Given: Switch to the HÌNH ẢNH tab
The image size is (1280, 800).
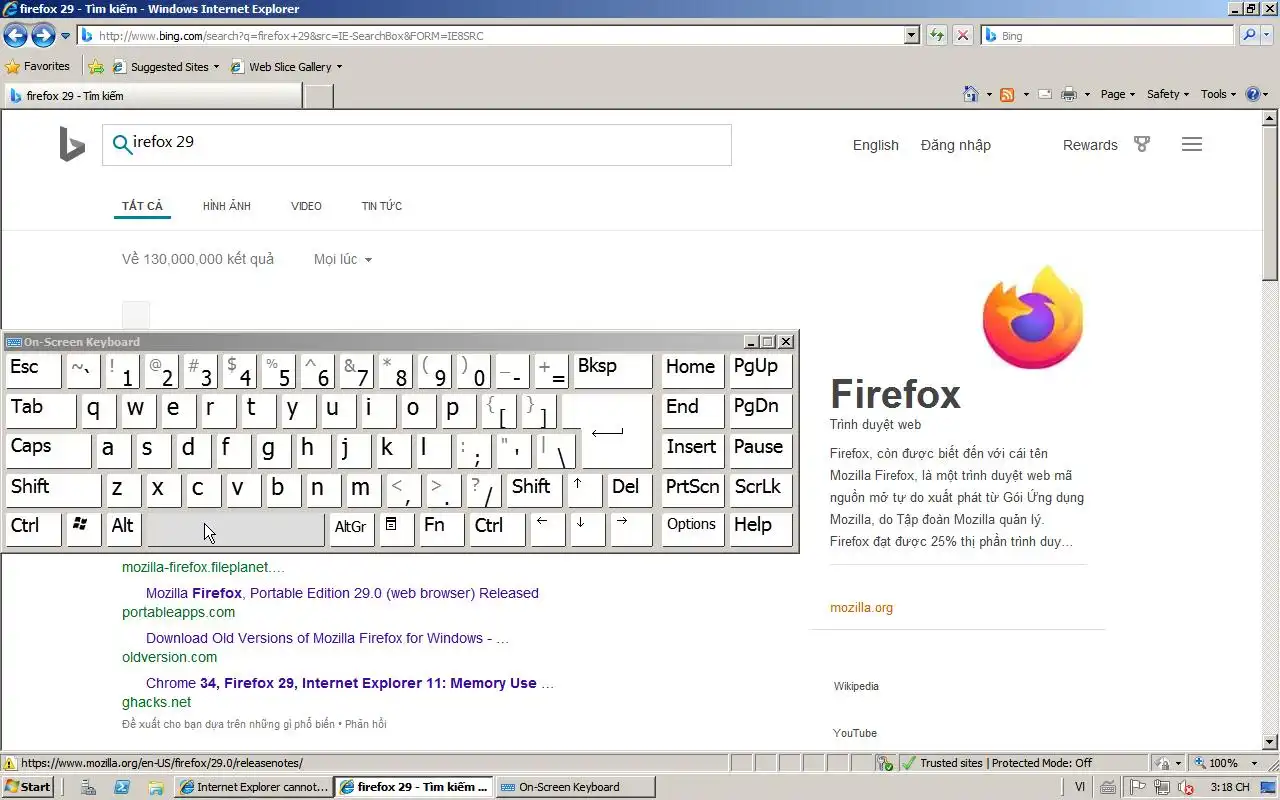Looking at the screenshot, I should pos(227,206).
